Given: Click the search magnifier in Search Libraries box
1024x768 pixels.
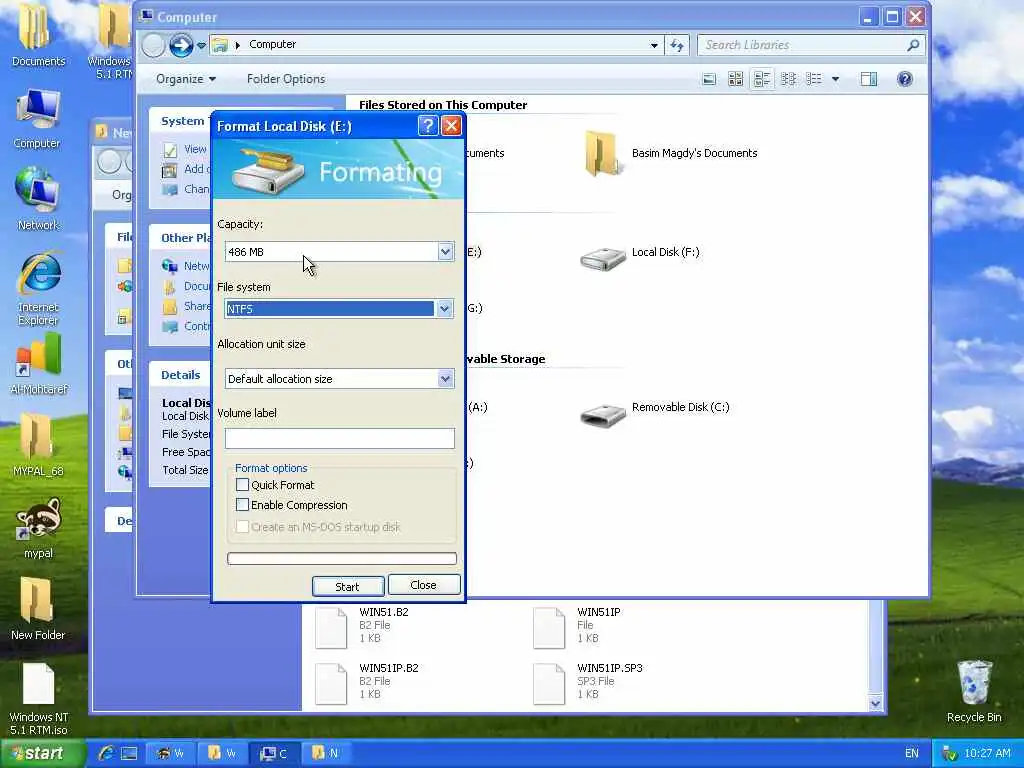Looking at the screenshot, I should [912, 45].
